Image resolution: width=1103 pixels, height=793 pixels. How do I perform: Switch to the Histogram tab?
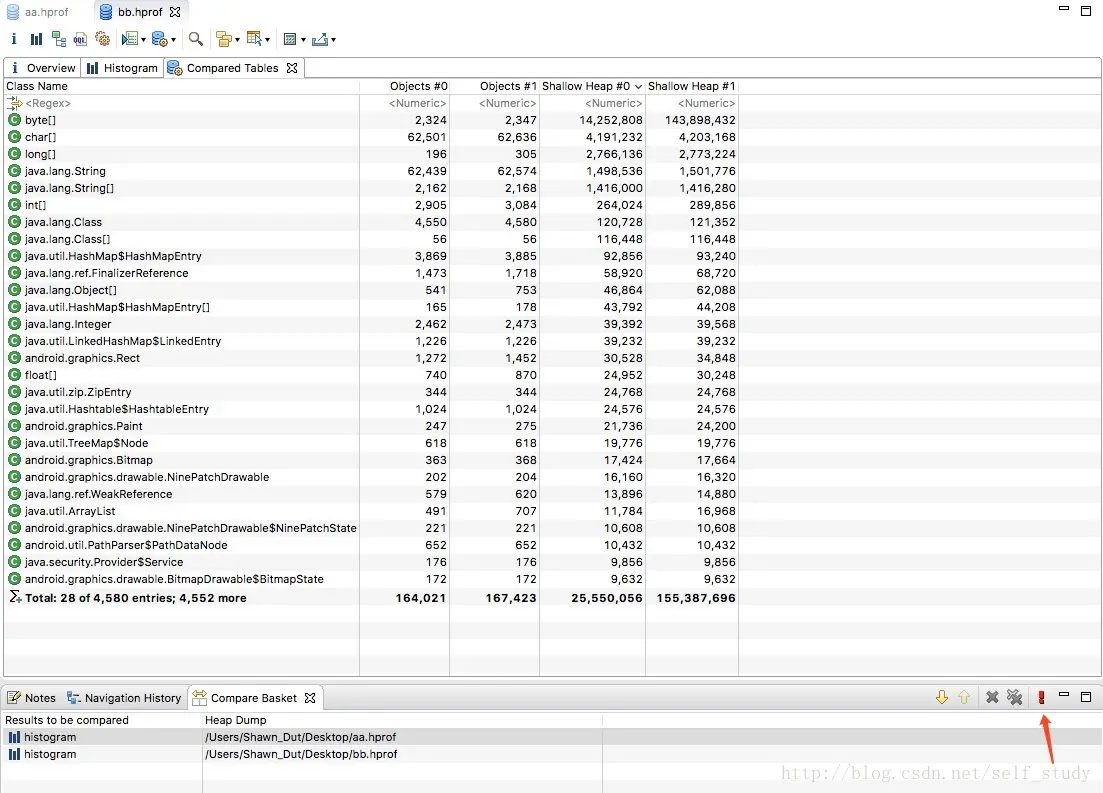(x=122, y=68)
